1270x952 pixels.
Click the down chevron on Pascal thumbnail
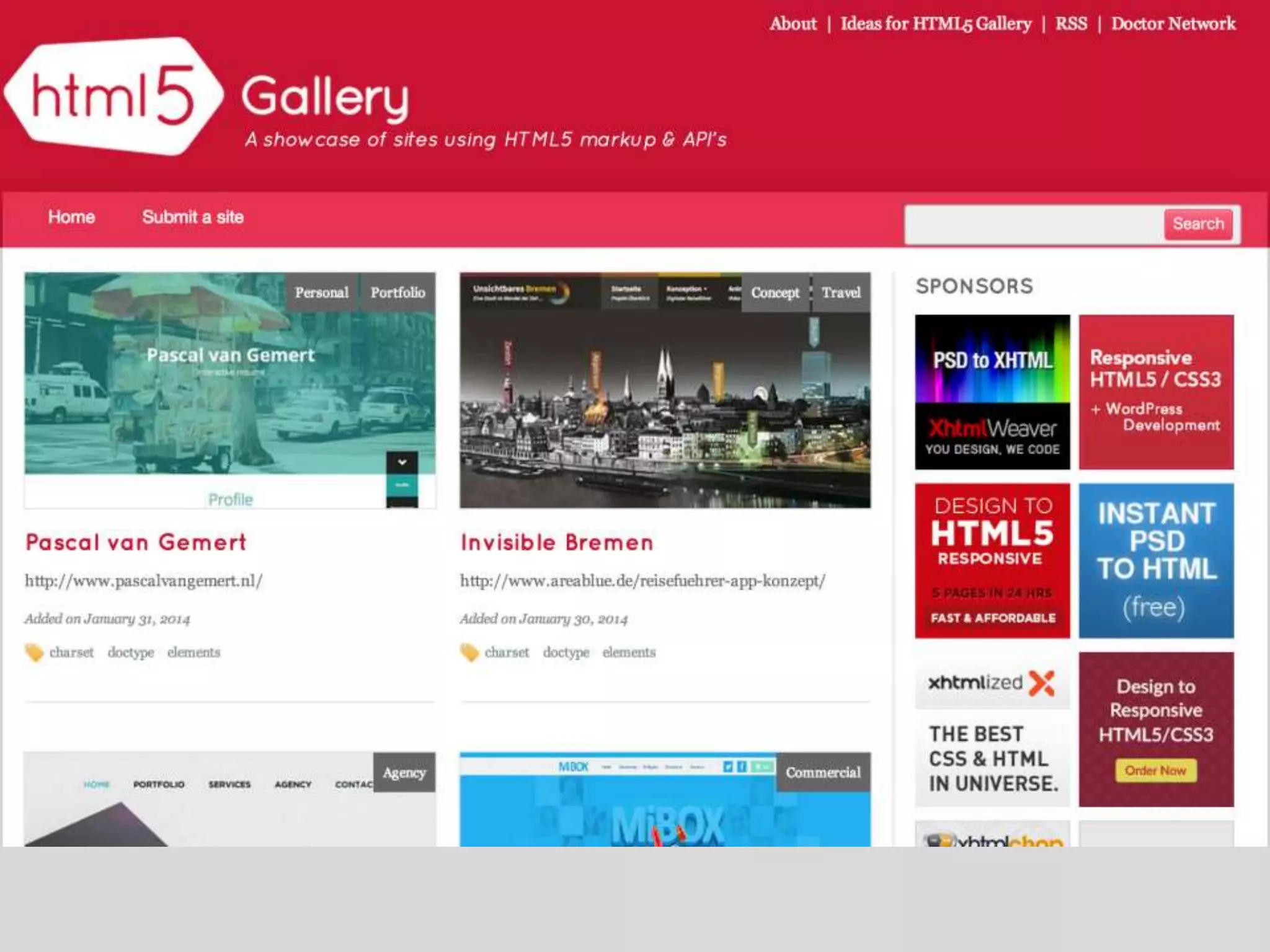pos(402,462)
